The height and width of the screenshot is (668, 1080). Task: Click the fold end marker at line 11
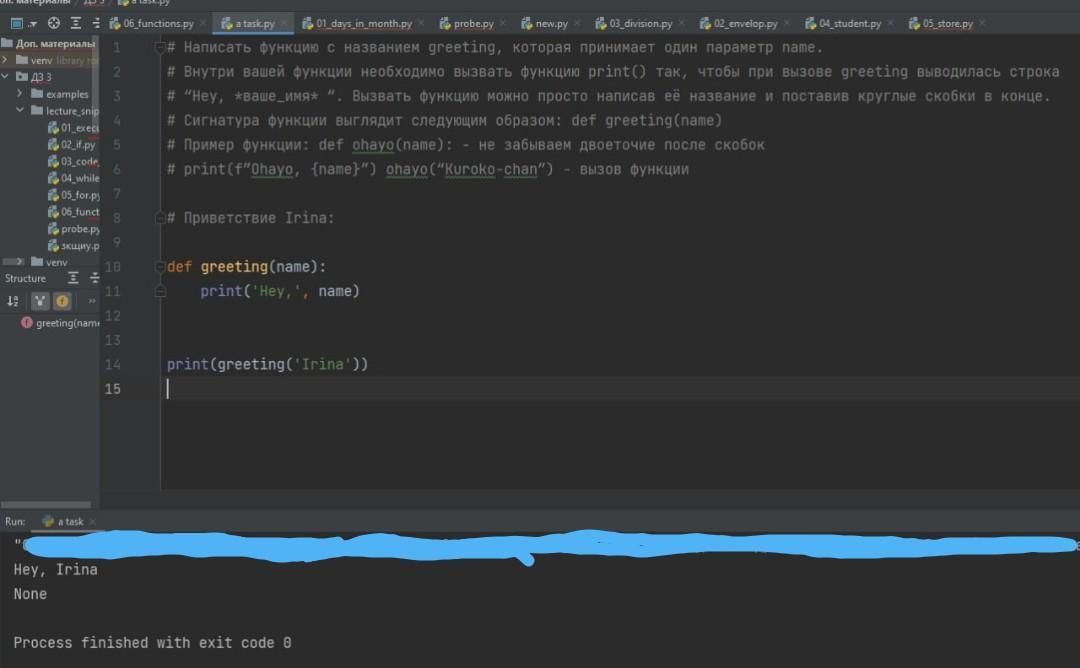pyautogui.click(x=160, y=291)
